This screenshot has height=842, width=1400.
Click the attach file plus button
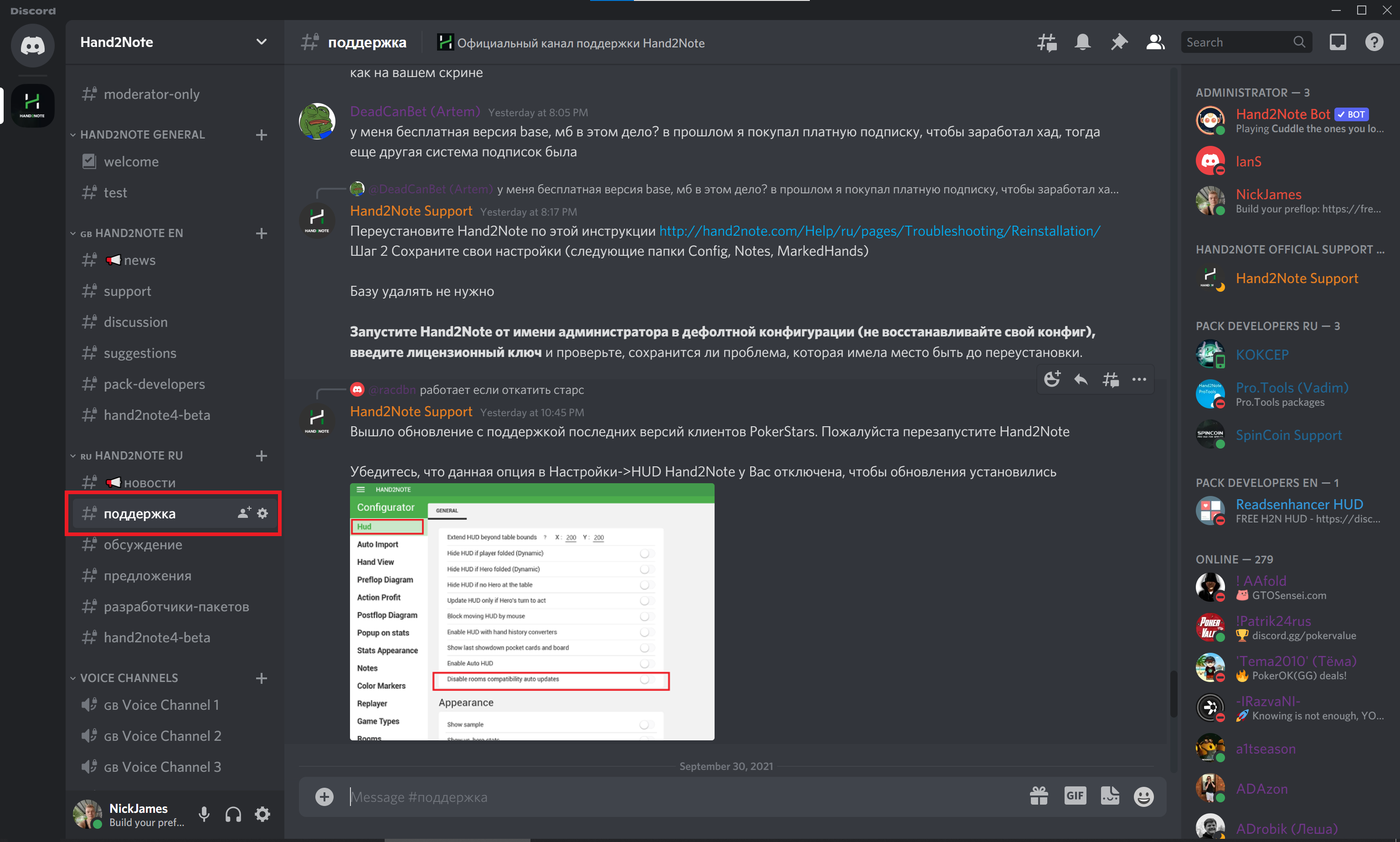[x=324, y=796]
